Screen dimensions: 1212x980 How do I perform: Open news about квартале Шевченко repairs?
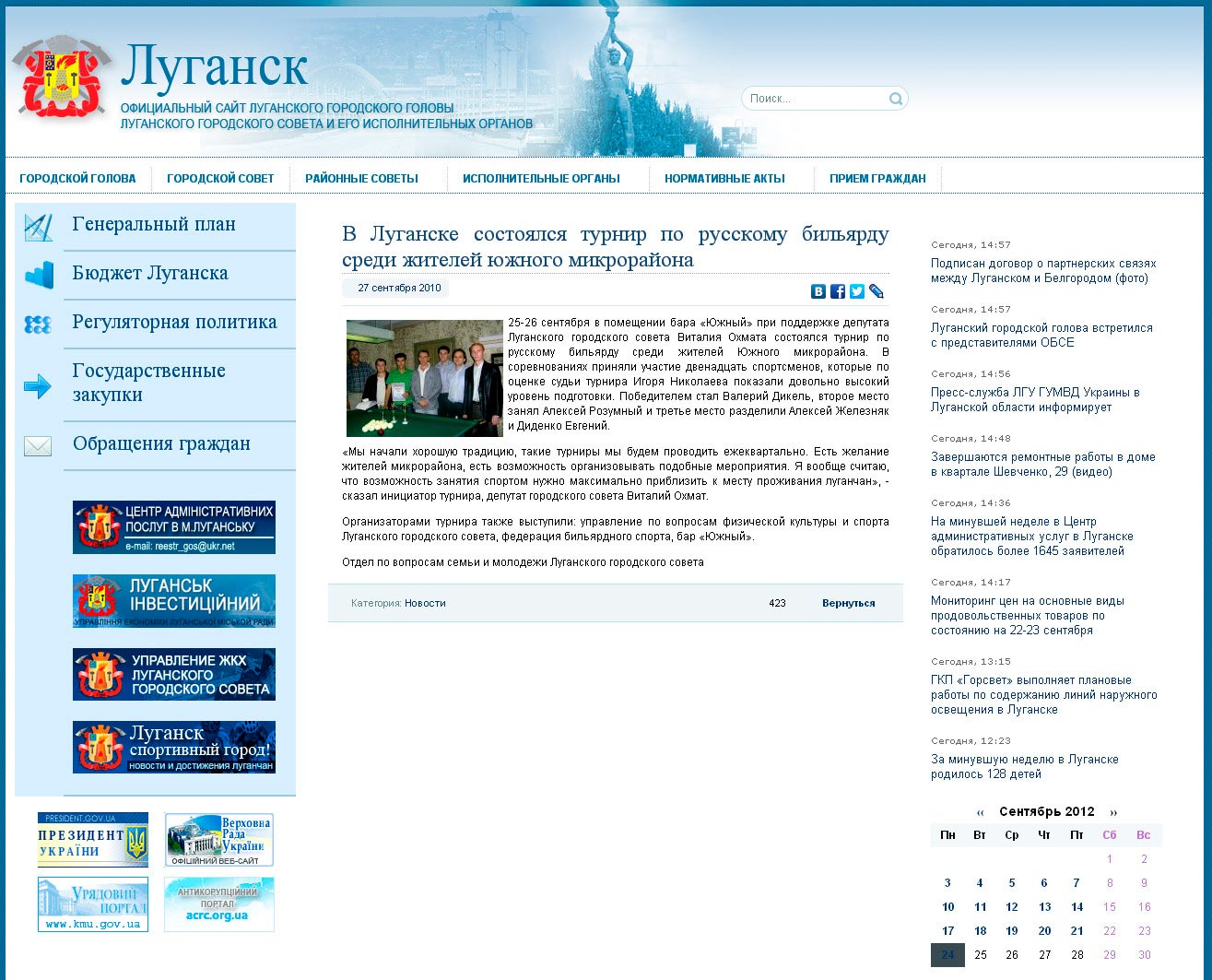click(x=1042, y=465)
